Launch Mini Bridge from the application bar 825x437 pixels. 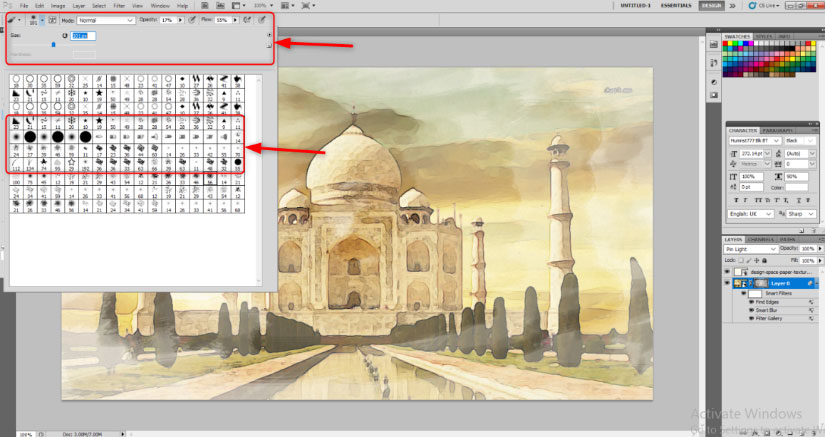[x=220, y=6]
